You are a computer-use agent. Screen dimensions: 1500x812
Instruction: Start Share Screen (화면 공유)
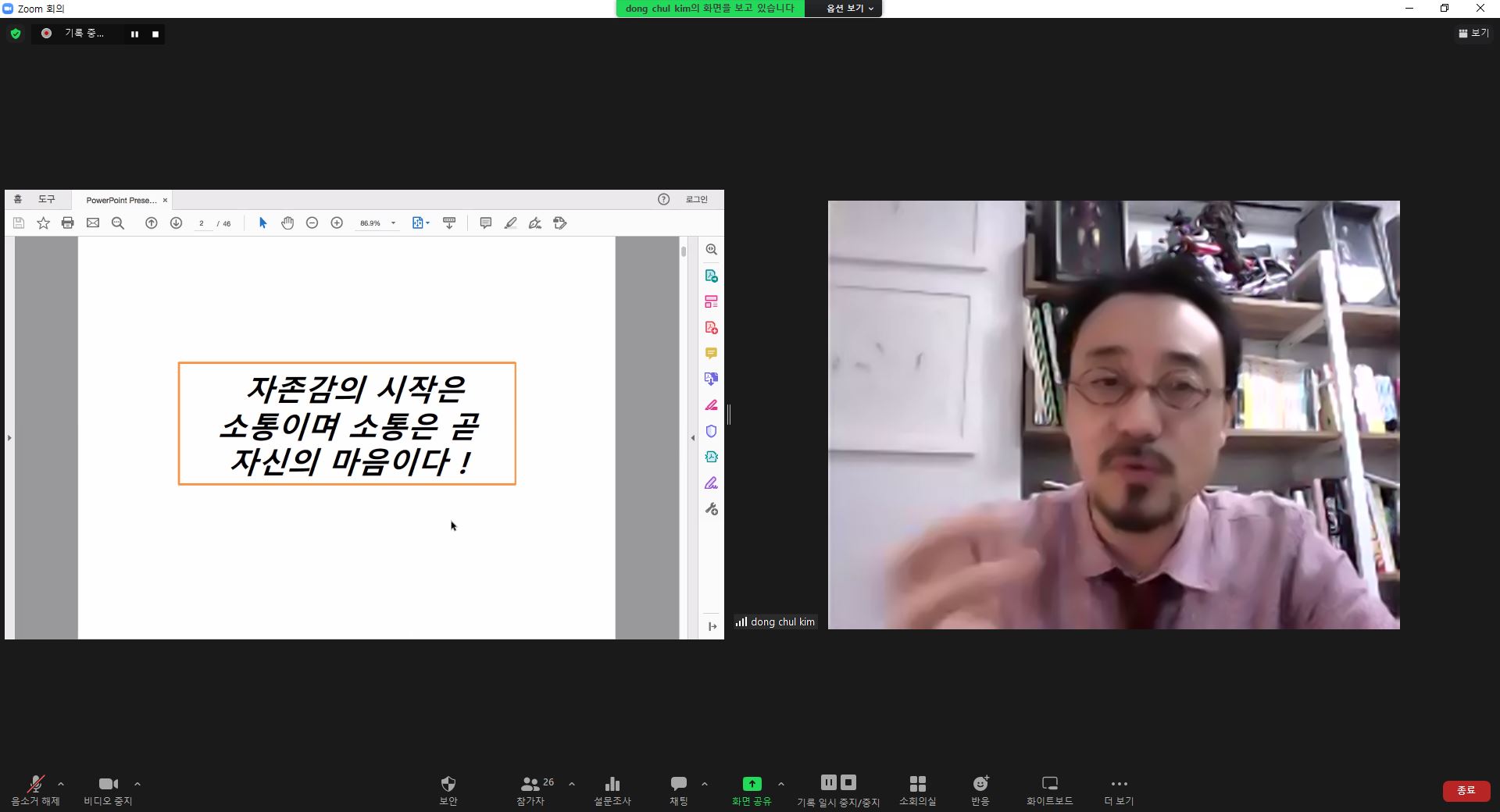751,789
